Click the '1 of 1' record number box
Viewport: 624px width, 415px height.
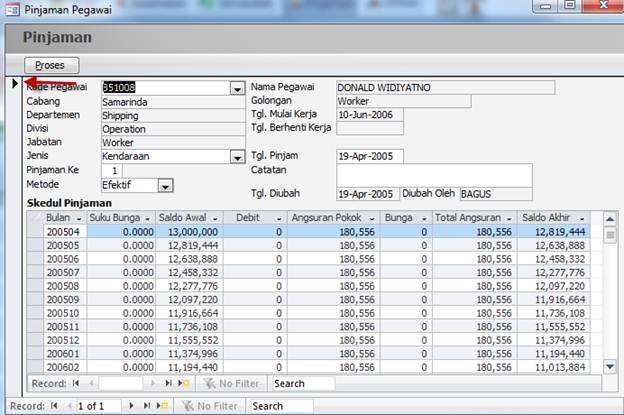click(99, 406)
